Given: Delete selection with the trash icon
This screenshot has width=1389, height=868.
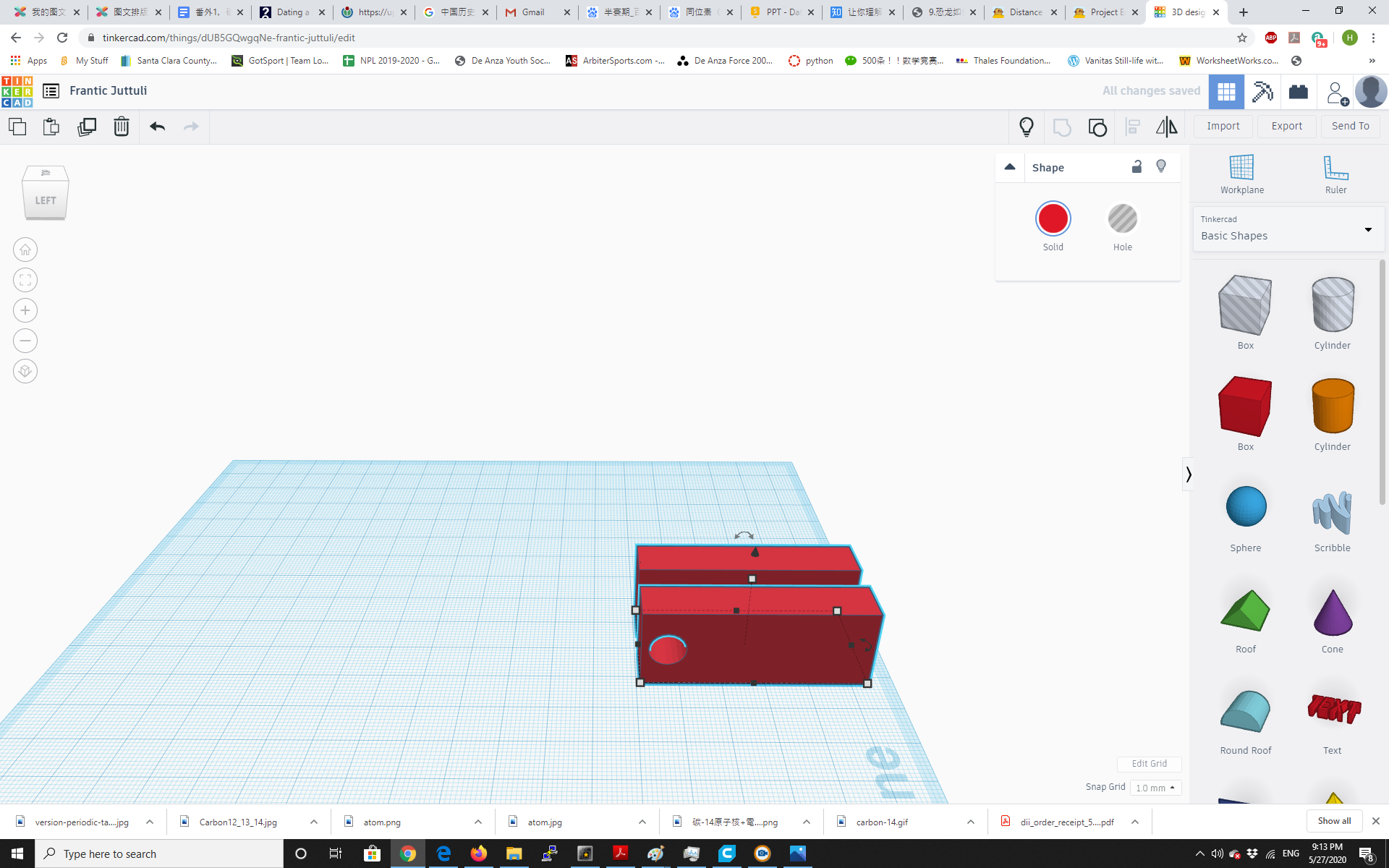Looking at the screenshot, I should tap(122, 127).
